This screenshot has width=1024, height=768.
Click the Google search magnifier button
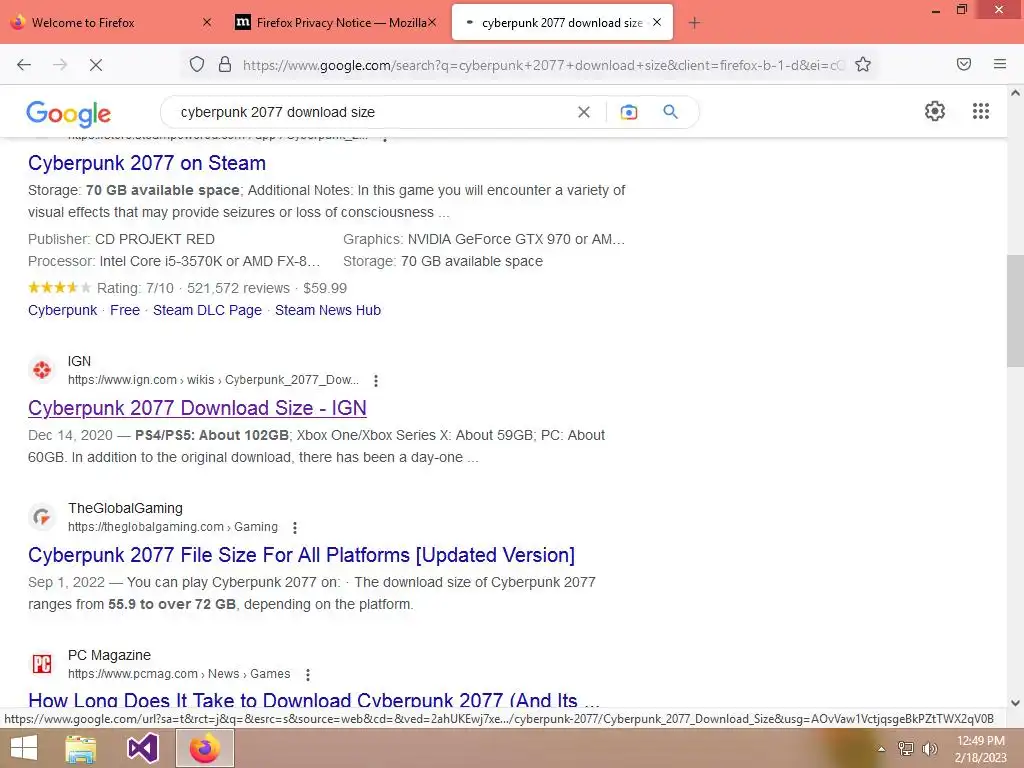click(670, 112)
